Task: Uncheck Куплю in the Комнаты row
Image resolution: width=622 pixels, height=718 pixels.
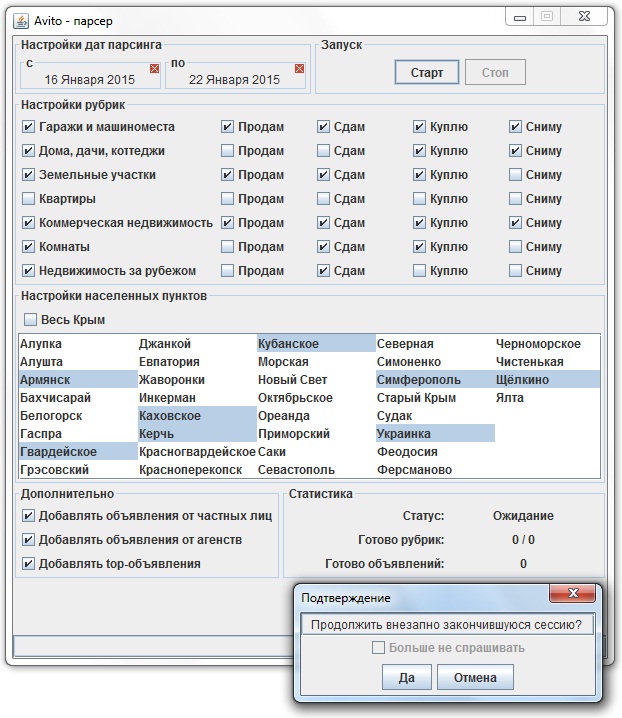Action: [x=419, y=247]
